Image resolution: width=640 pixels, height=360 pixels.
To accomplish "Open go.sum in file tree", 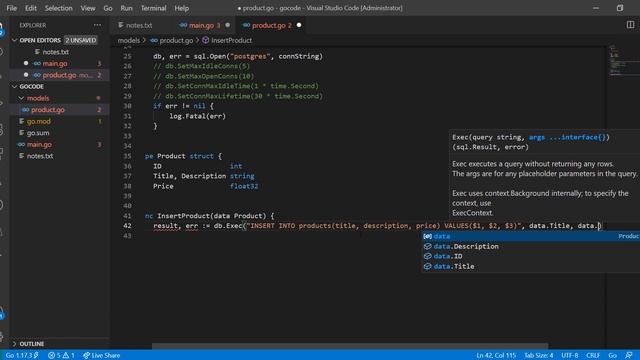I will tap(38, 133).
